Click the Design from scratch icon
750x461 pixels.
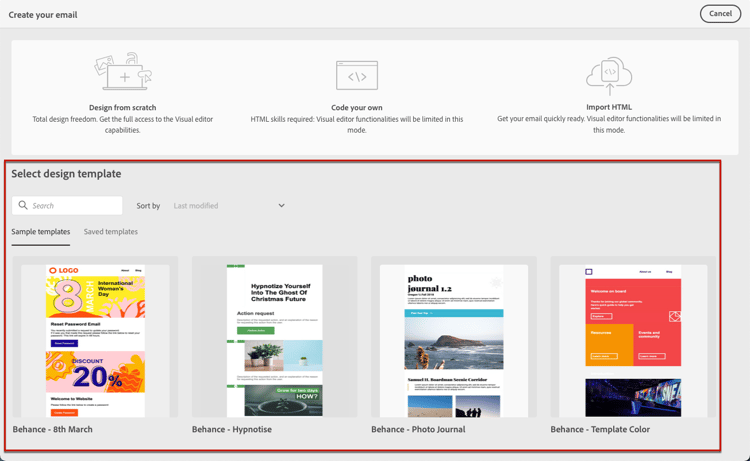pyautogui.click(x=123, y=71)
